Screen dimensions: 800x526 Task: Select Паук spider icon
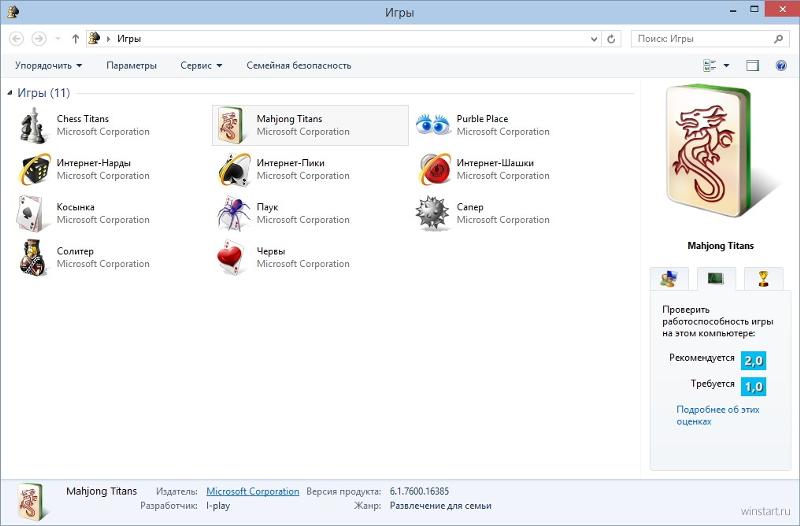point(234,213)
